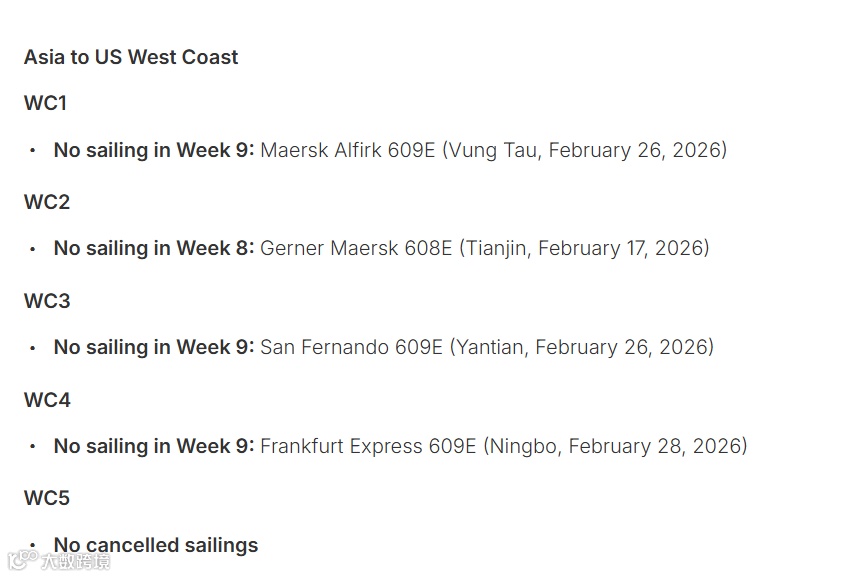
Task: Click the '(Tianjin, February 17, 2026)' text
Action: [585, 248]
